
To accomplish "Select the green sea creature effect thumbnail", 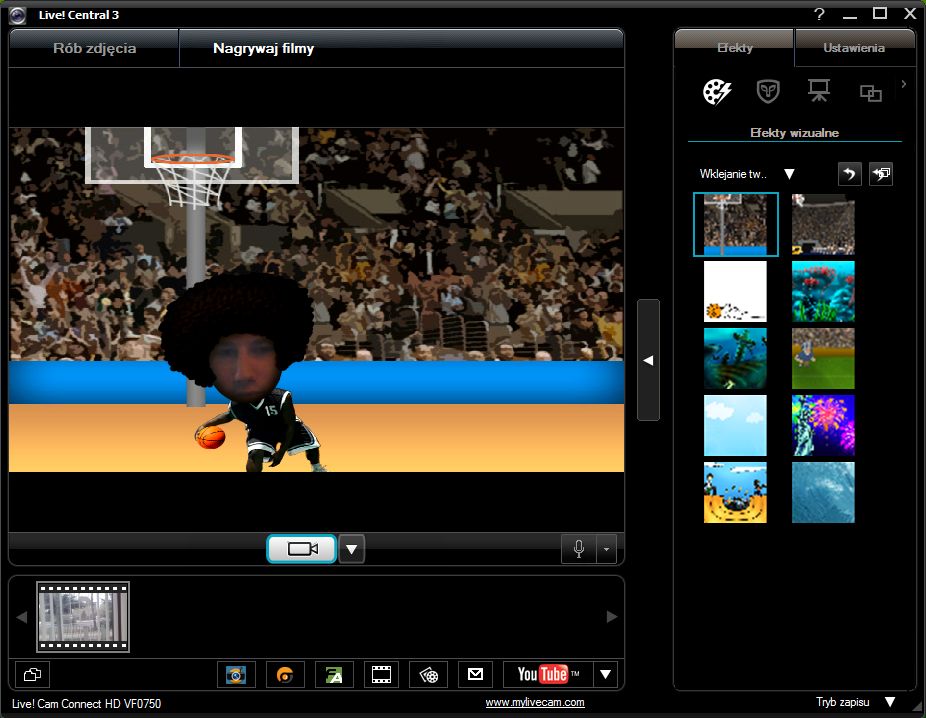I will (x=735, y=358).
